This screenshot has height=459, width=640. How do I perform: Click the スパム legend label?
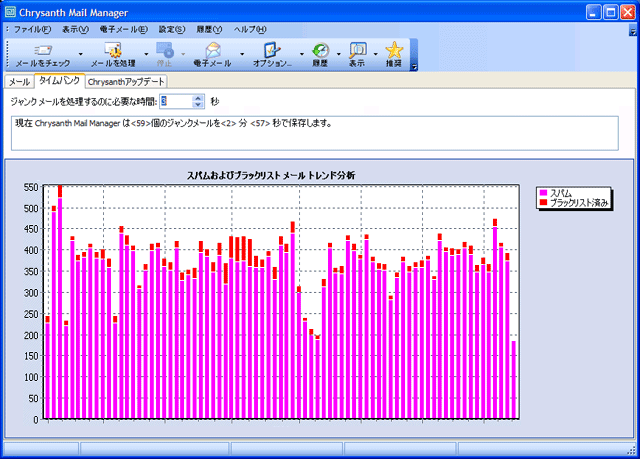[x=560, y=193]
